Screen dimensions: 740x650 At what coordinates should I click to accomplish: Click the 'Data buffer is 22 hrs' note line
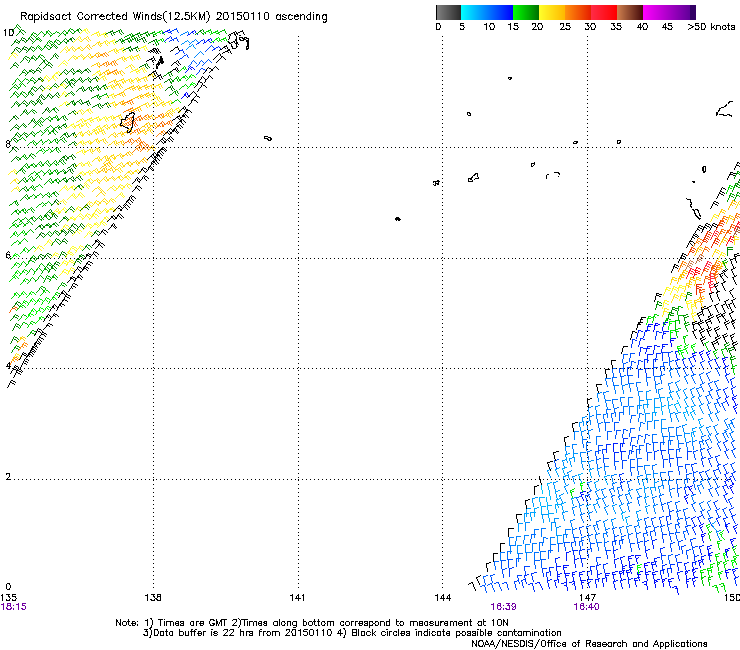pos(352,633)
